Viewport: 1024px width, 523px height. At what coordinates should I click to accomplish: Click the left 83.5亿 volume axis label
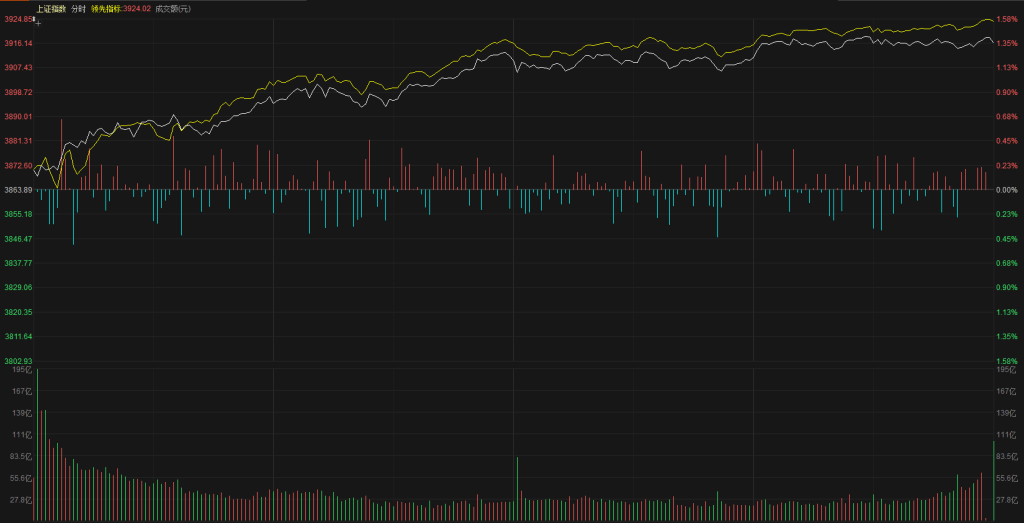coord(21,456)
